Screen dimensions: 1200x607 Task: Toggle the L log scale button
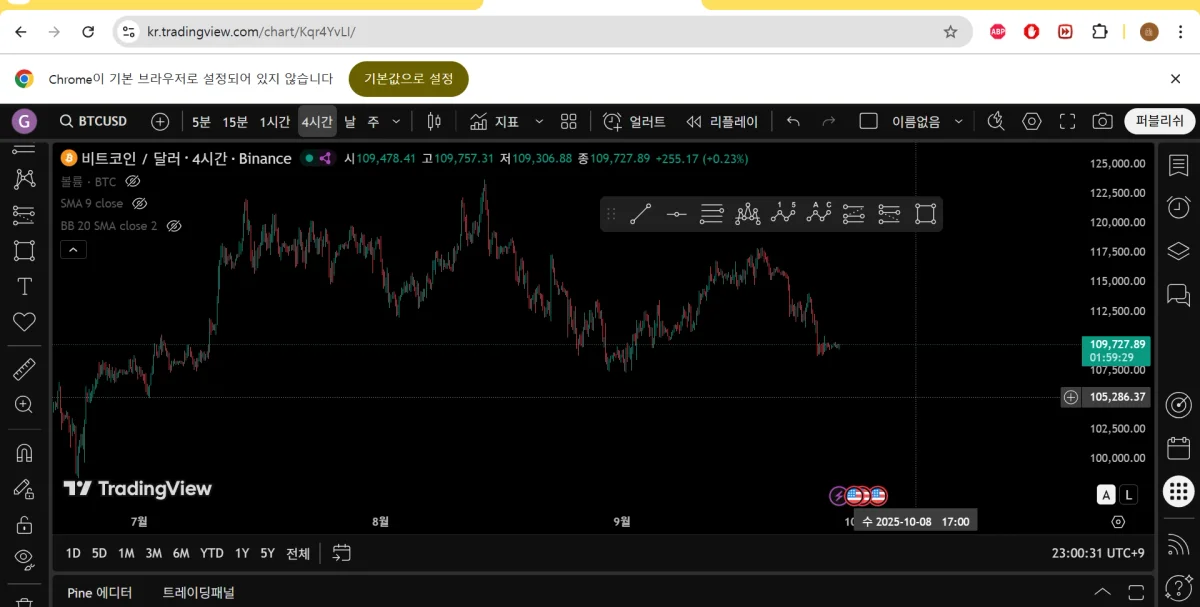coord(1129,494)
